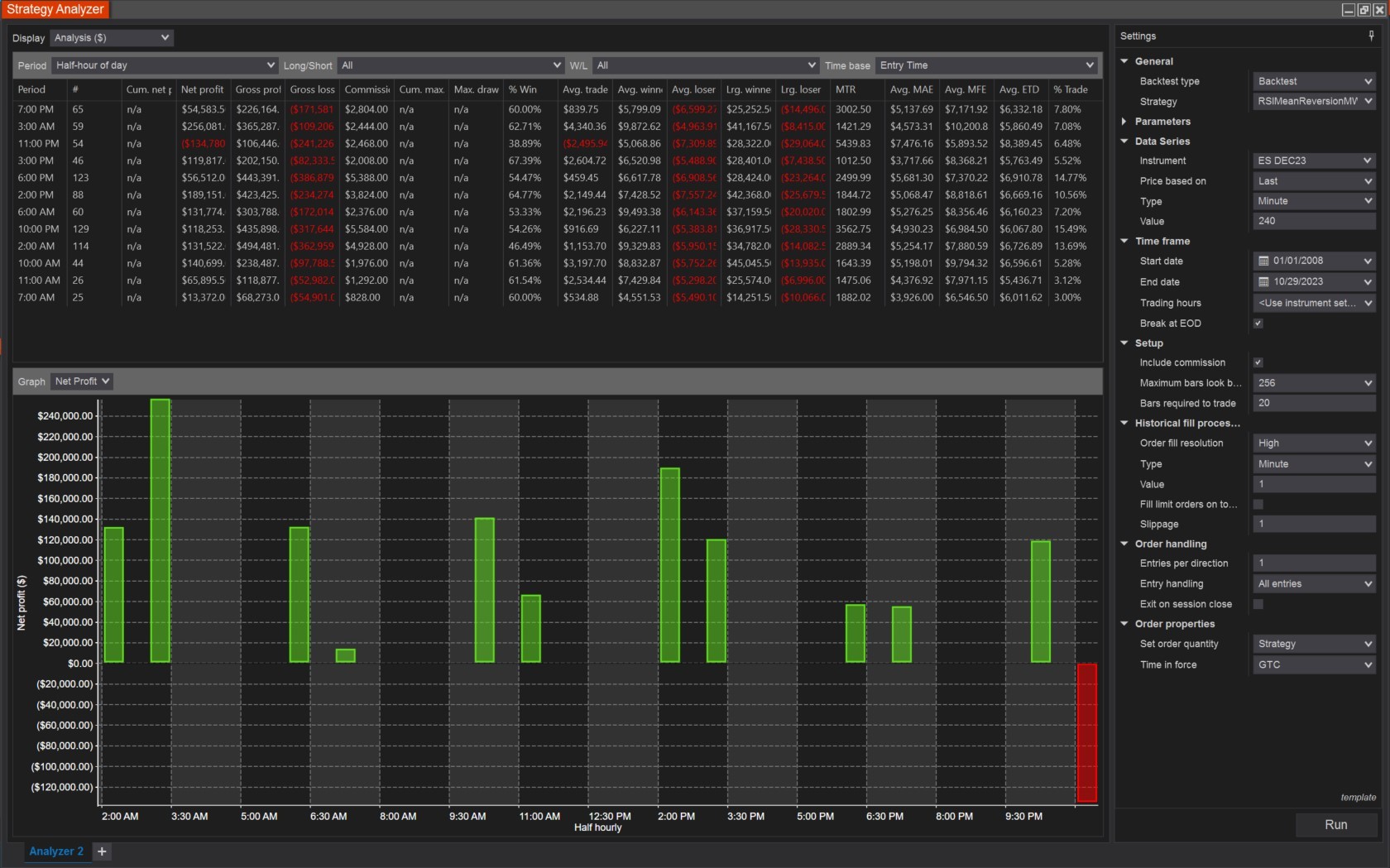The width and height of the screenshot is (1390, 868).
Task: Open the Trading hours dropdown
Action: (1315, 303)
